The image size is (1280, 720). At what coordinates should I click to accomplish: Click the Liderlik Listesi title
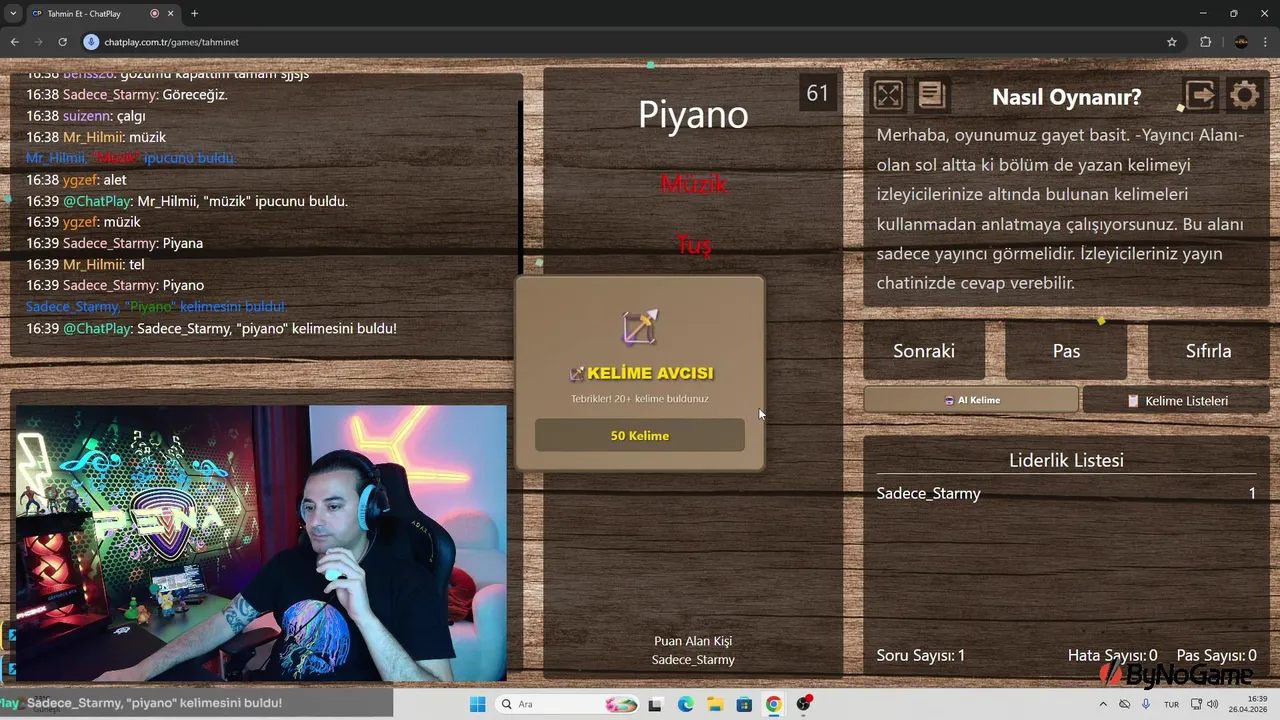click(x=1066, y=460)
